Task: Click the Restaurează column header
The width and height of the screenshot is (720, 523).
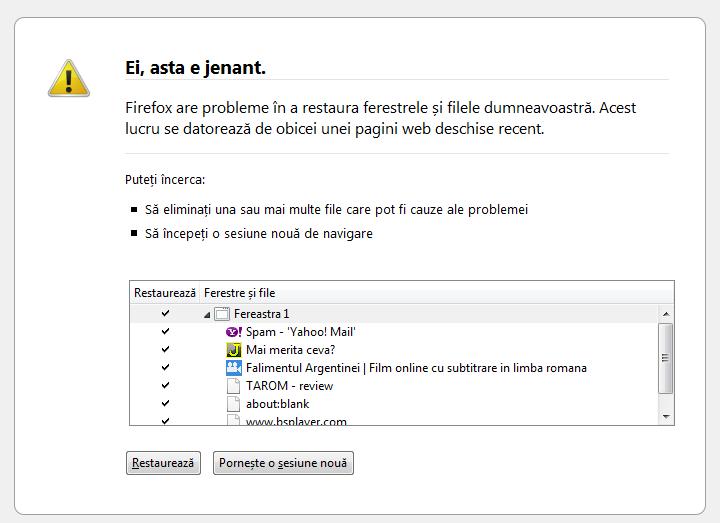Action: click(x=165, y=293)
